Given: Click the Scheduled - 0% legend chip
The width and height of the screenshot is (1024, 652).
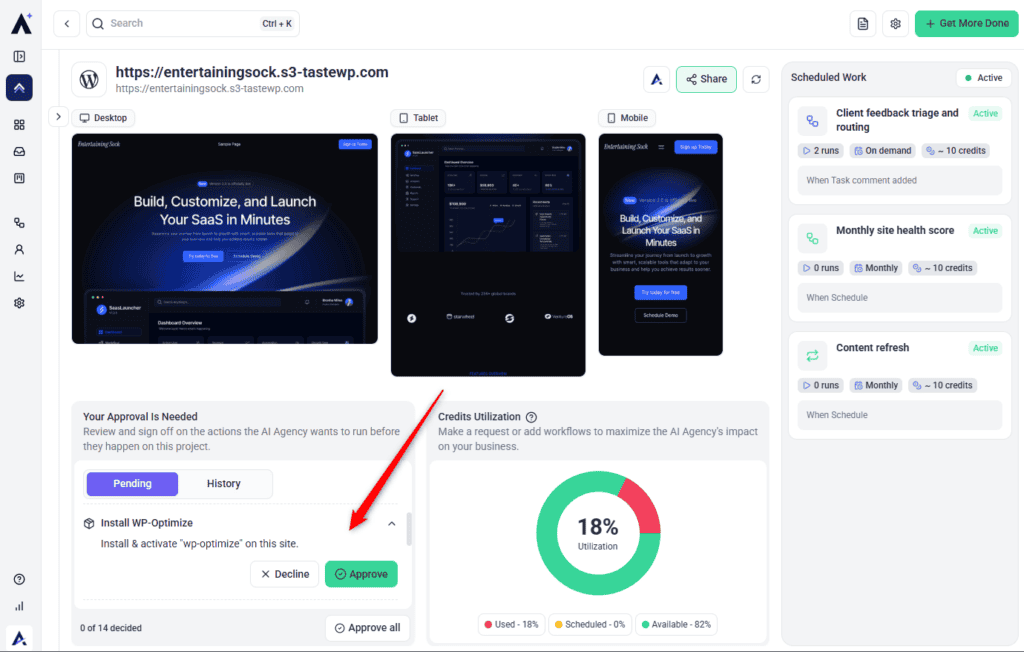Looking at the screenshot, I should coord(590,625).
